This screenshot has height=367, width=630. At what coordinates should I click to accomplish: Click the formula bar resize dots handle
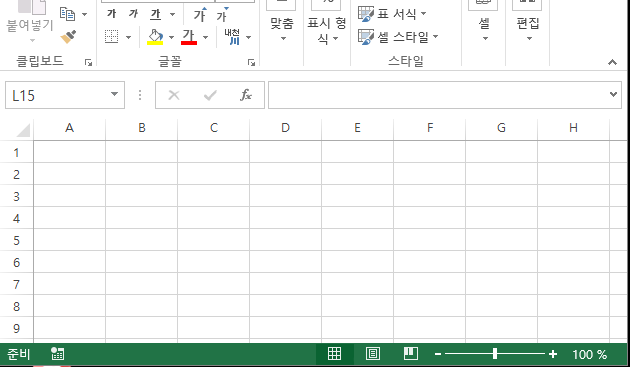140,95
